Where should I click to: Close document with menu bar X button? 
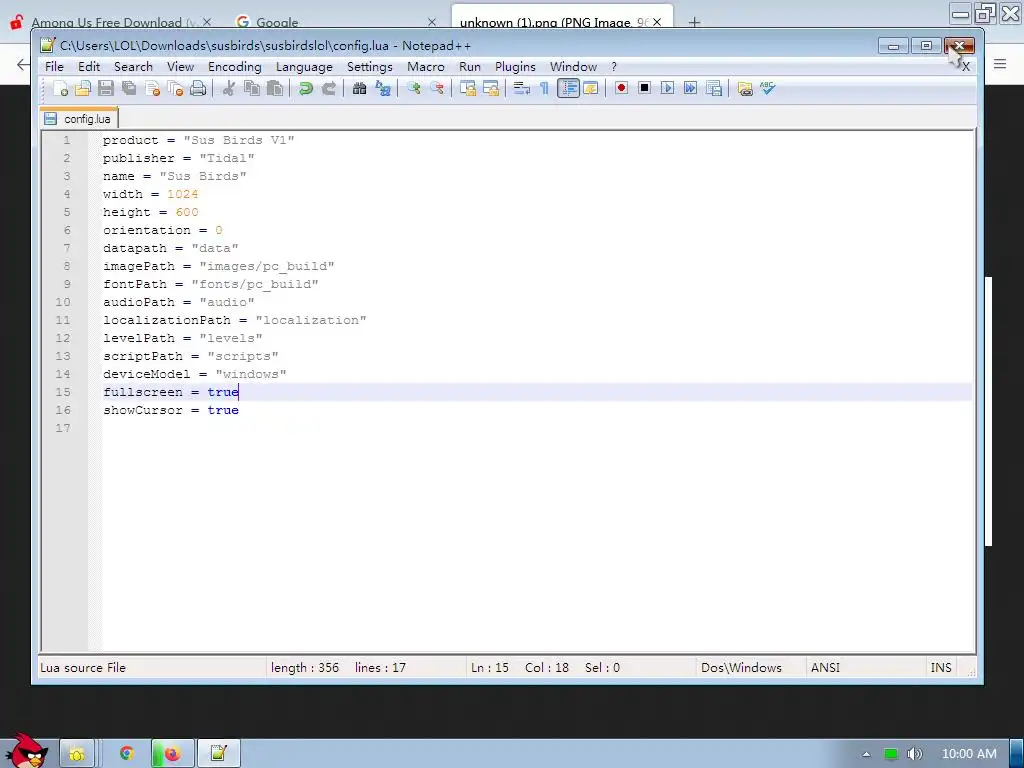point(966,67)
